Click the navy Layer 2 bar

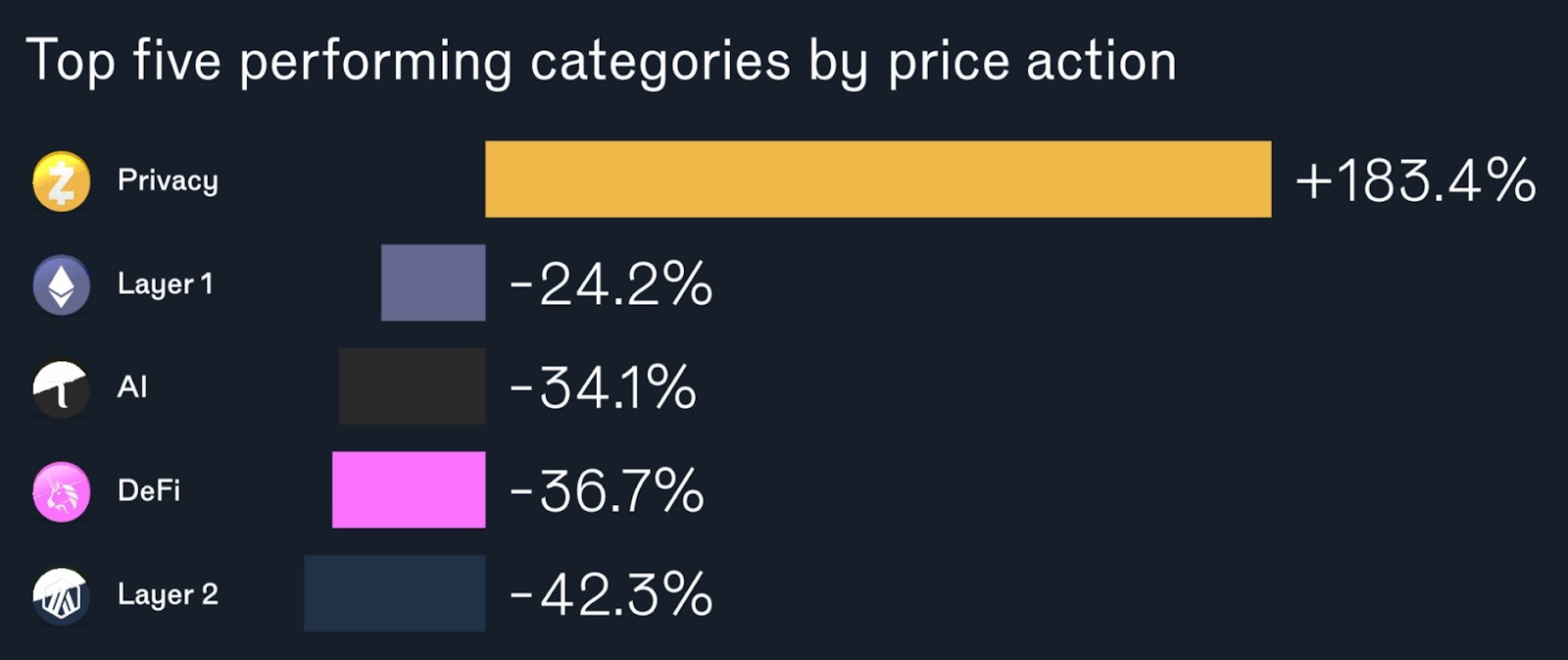(x=394, y=593)
